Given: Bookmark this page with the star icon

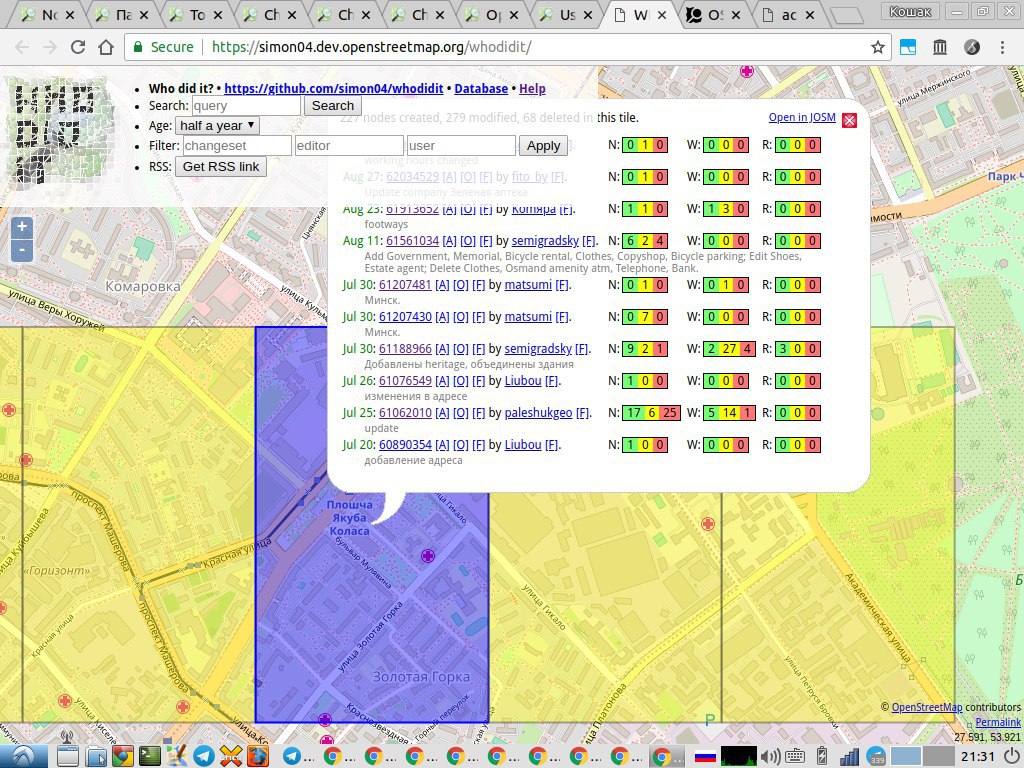Looking at the screenshot, I should click(878, 47).
